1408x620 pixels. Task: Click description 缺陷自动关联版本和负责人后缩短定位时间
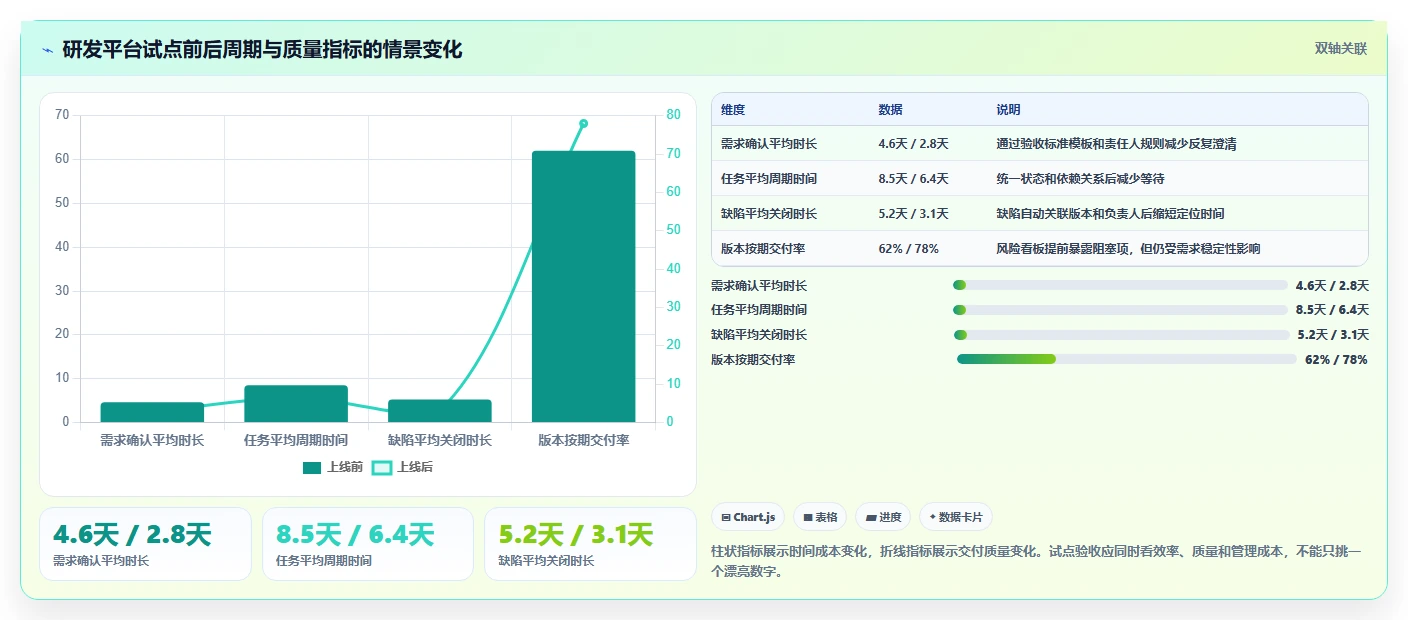[x=1110, y=214]
